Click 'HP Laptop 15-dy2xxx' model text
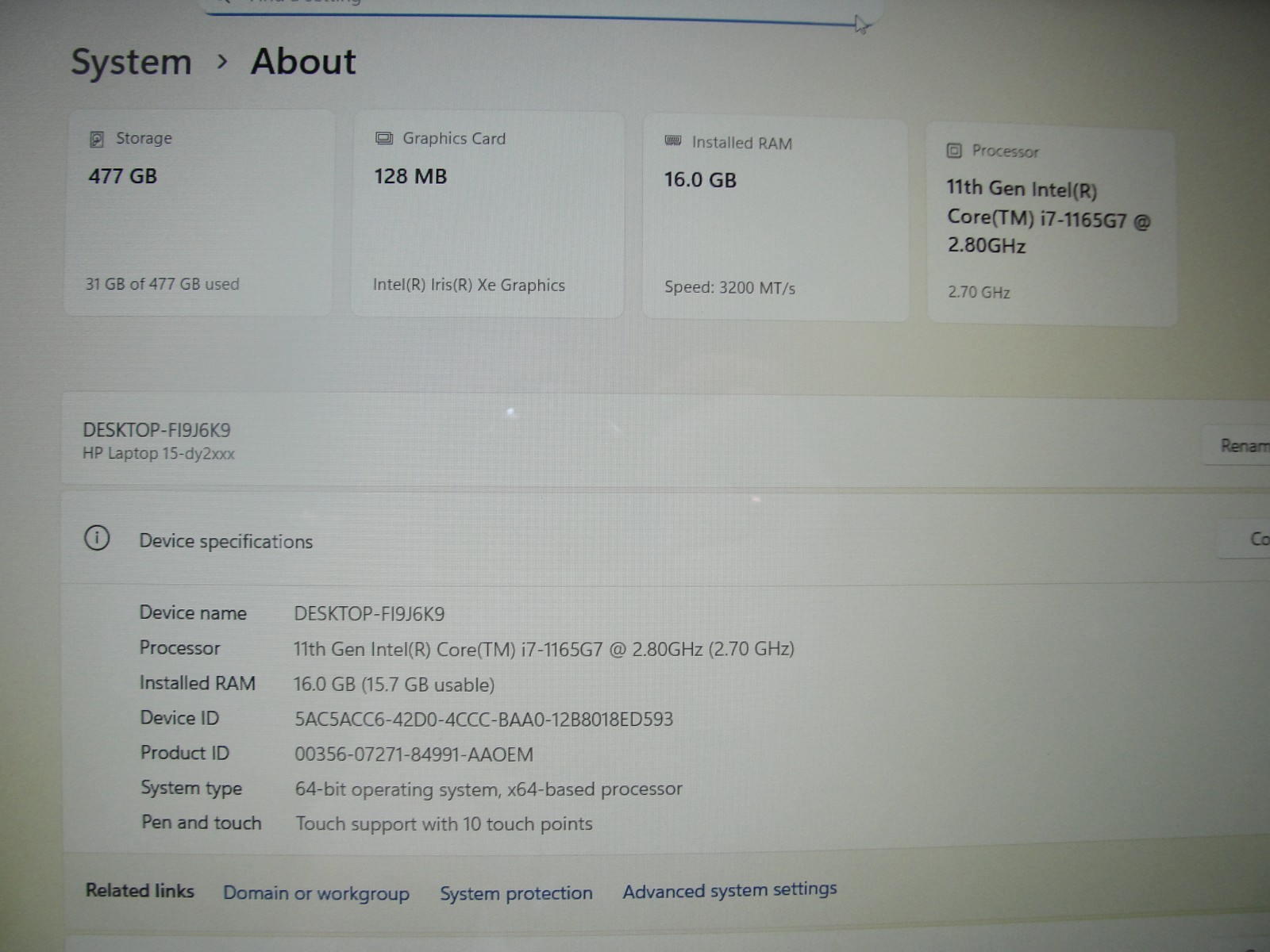The width and height of the screenshot is (1270, 952). pyautogui.click(x=159, y=454)
